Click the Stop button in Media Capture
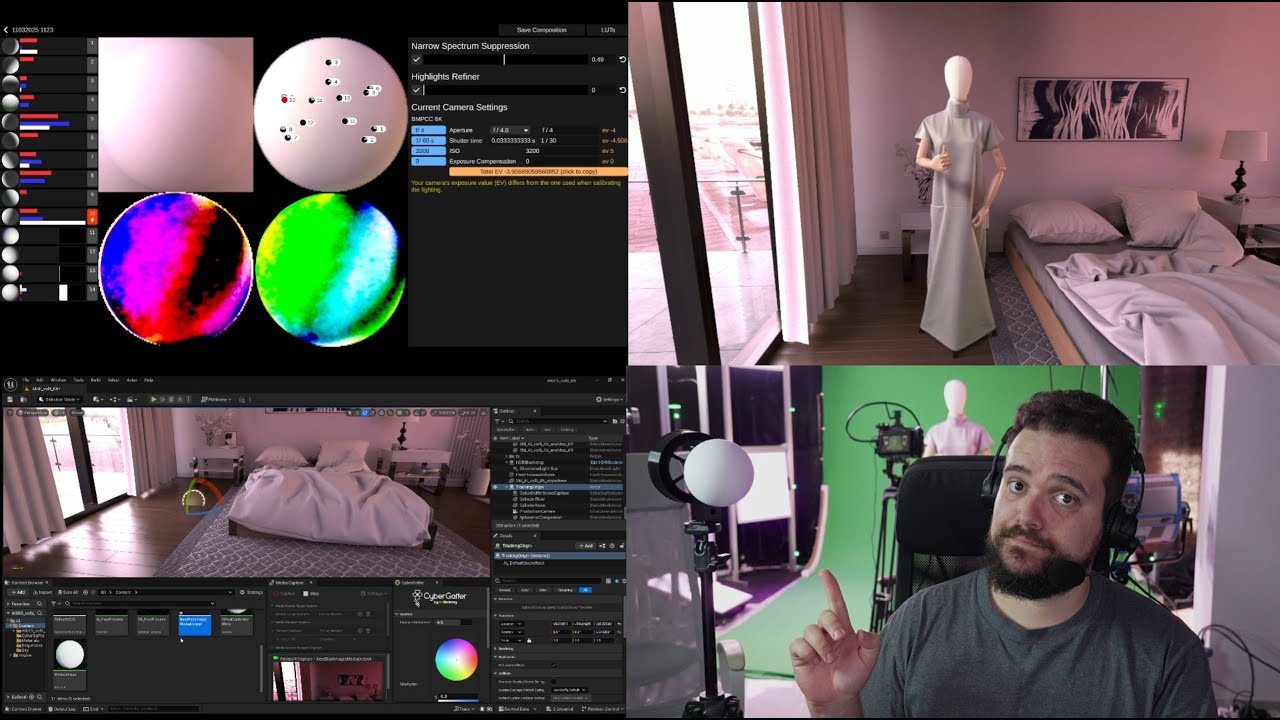Viewport: 1280px width, 720px height. click(311, 594)
